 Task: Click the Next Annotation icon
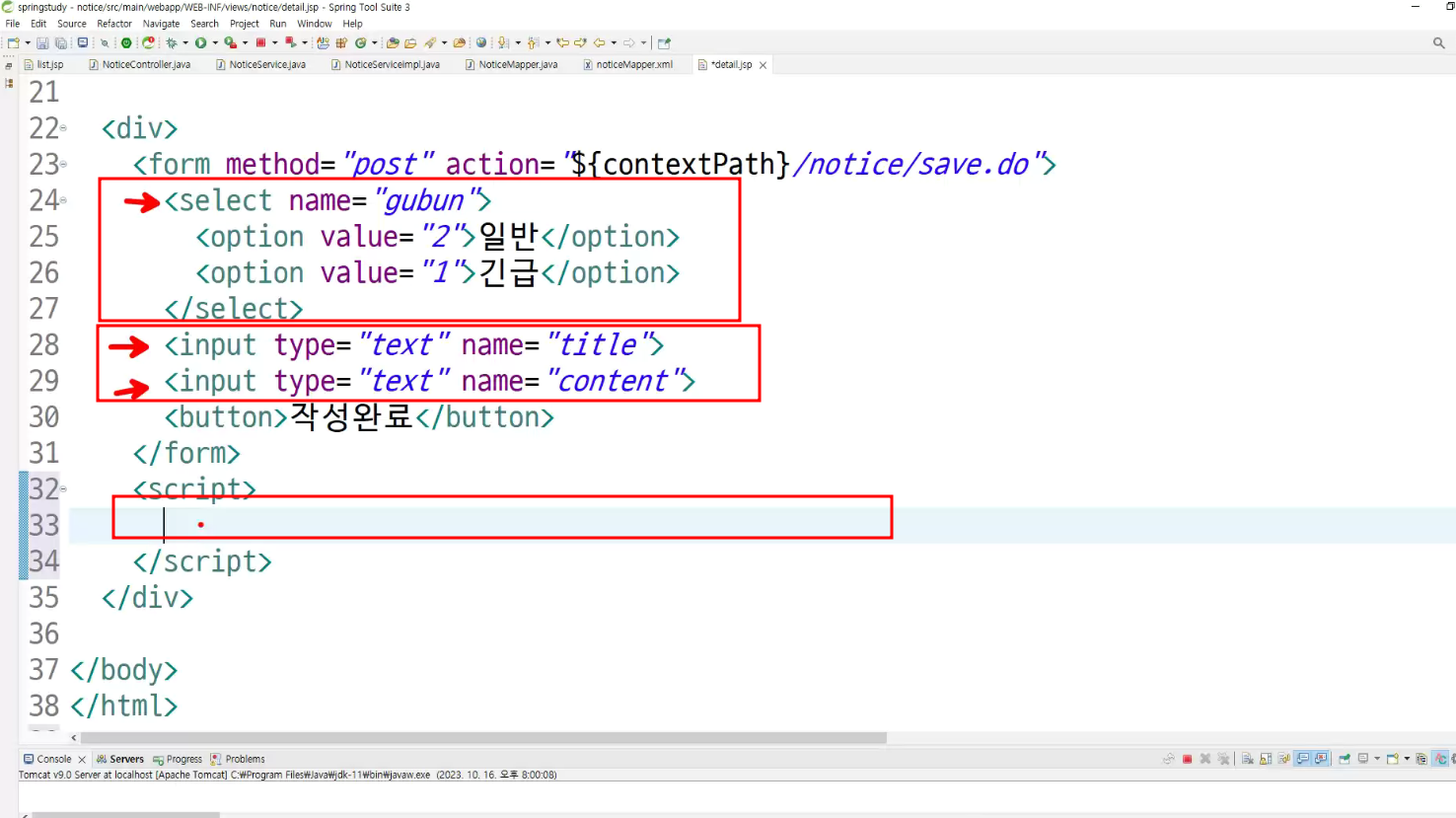[x=503, y=42]
